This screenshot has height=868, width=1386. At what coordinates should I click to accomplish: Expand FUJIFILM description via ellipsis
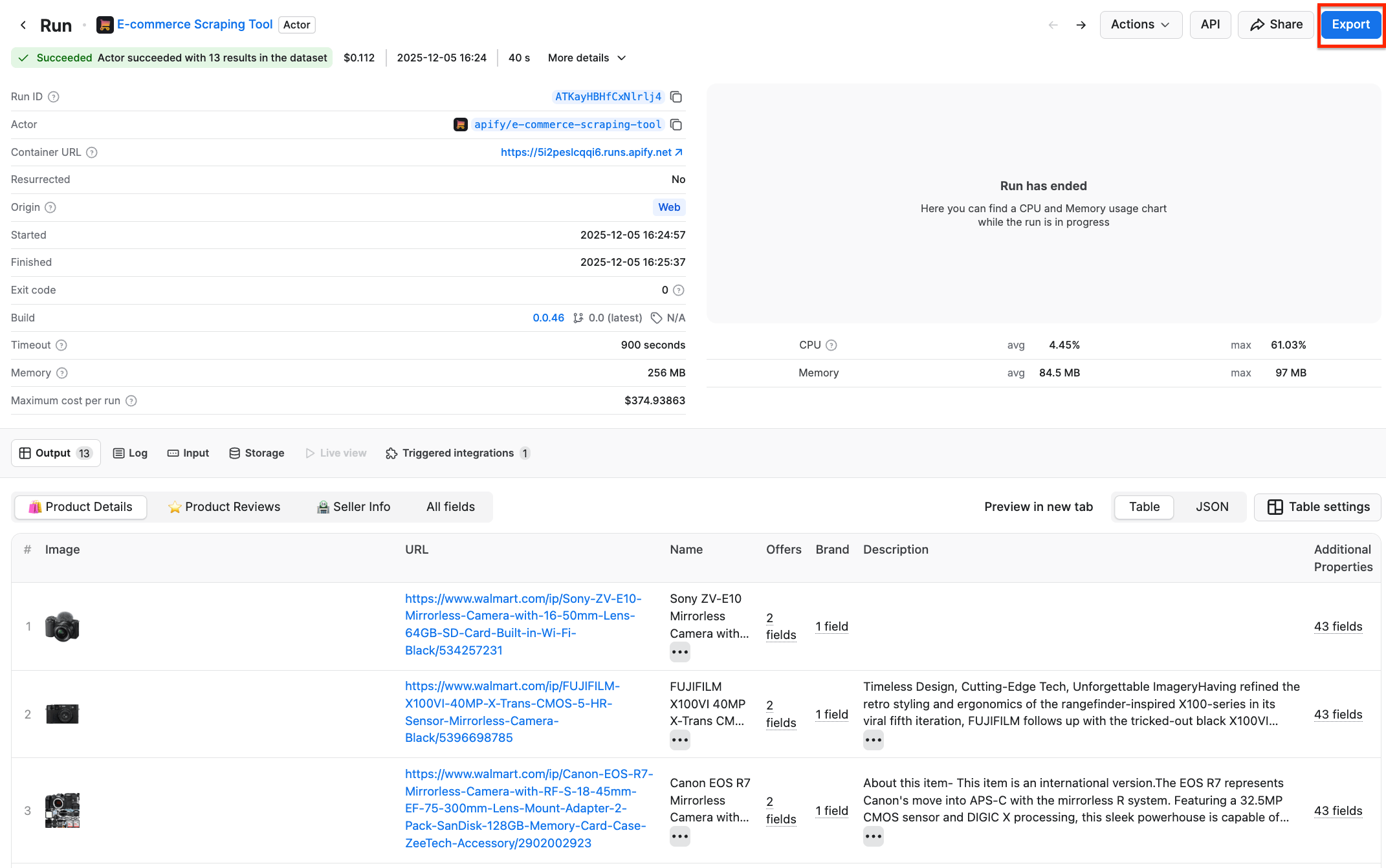click(x=873, y=740)
